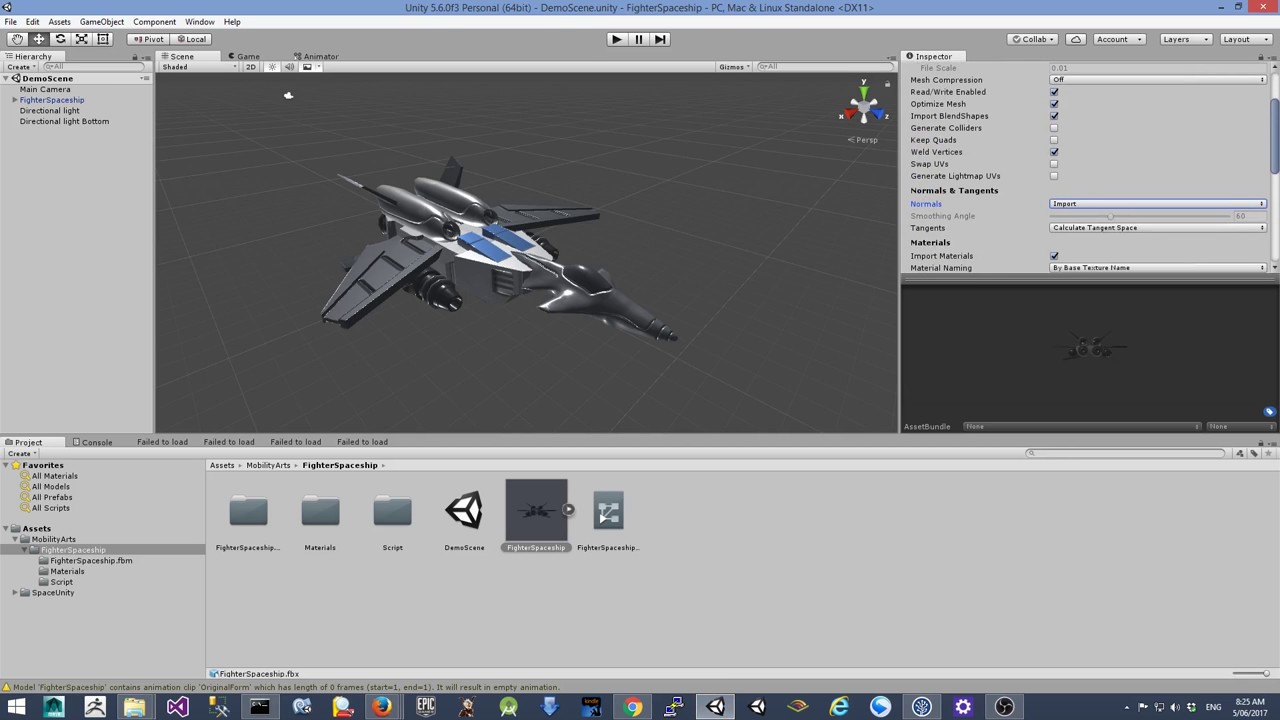Toggle scene lighting sun icon

pyautogui.click(x=272, y=67)
